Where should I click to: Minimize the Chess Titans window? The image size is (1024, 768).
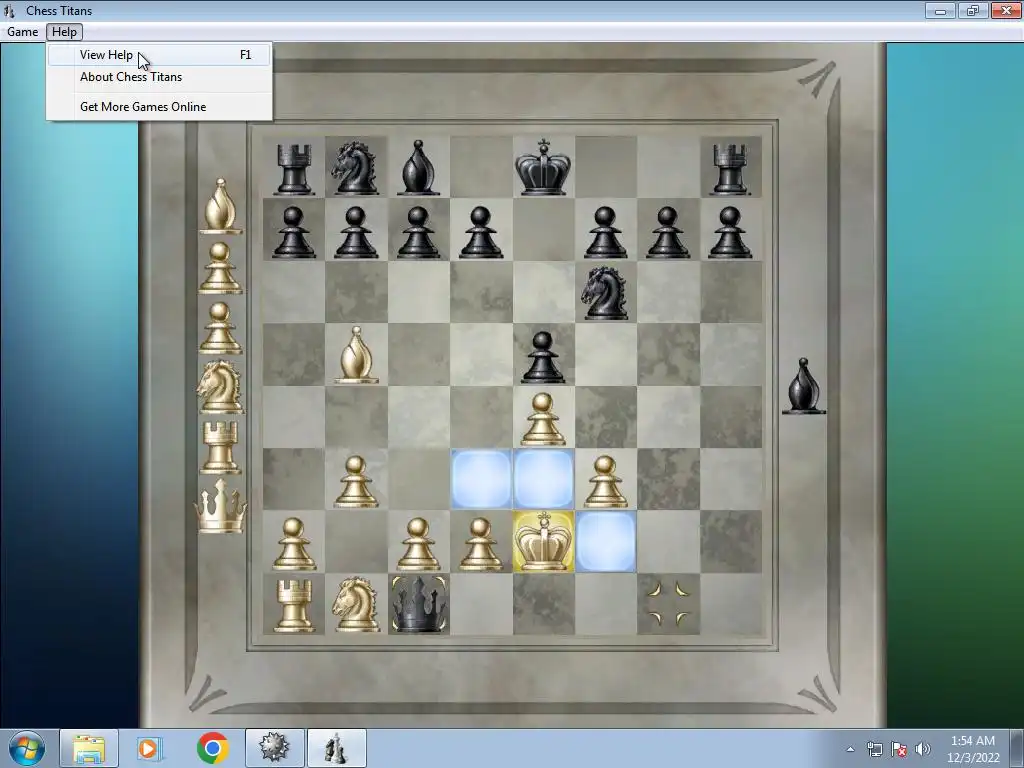point(940,11)
